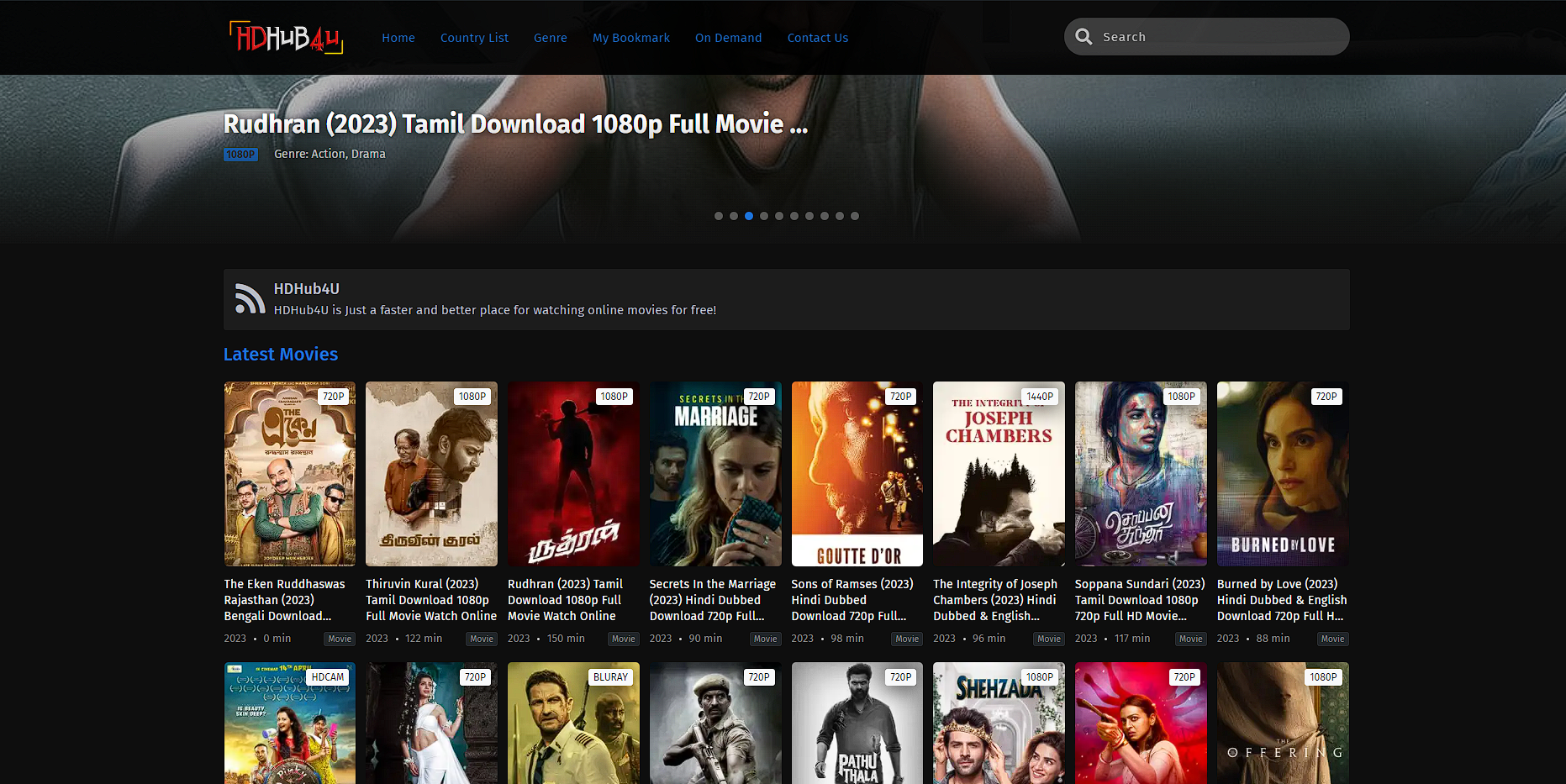Open the Rudhran red poster
1566x784 pixels.
click(x=573, y=474)
